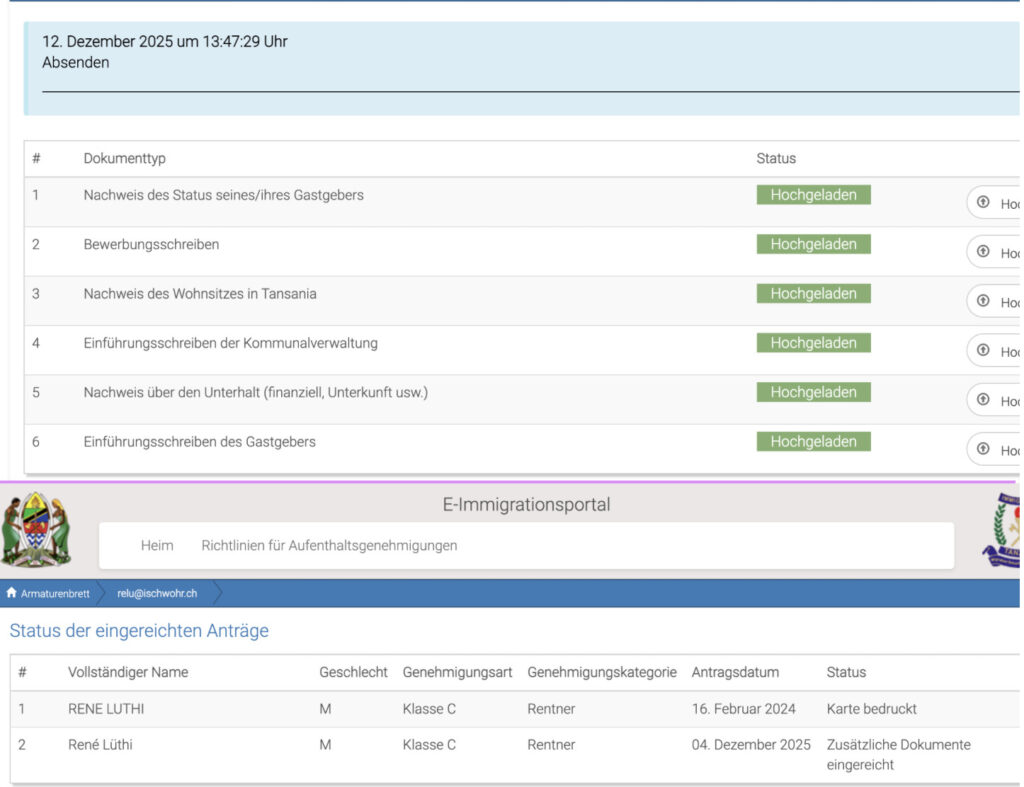Viewport: 1024px width, 787px height.
Task: Click upload icon in Bewerbungsschreiben row
Action: coord(983,251)
